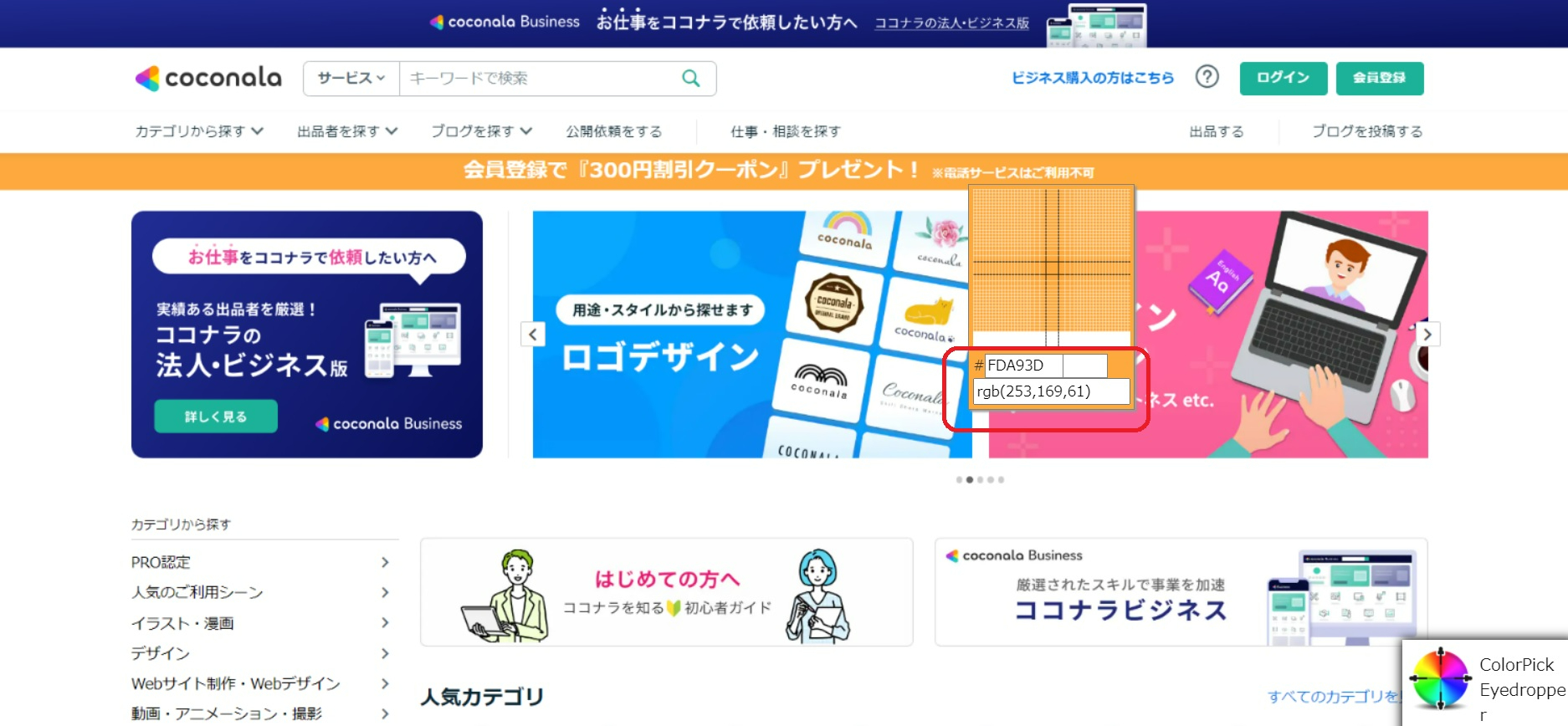Open the サービス search type dropdown

pos(351,79)
